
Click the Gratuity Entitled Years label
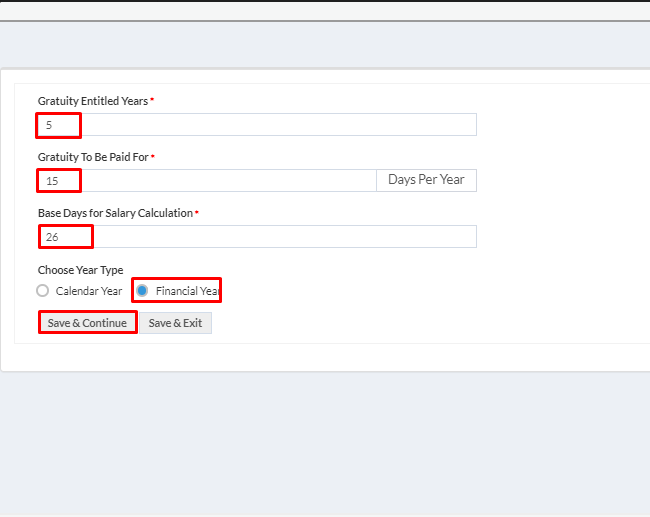93,101
